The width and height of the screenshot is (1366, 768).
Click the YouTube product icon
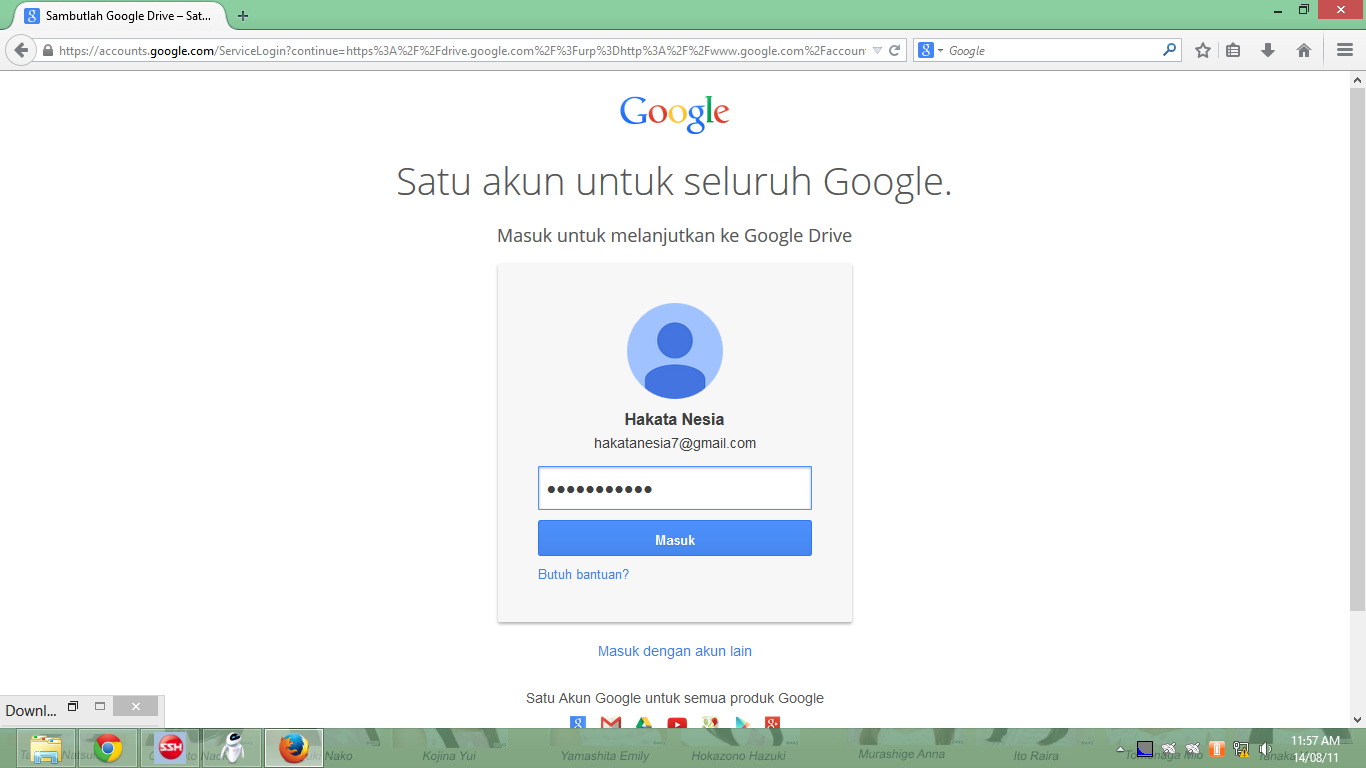[677, 722]
